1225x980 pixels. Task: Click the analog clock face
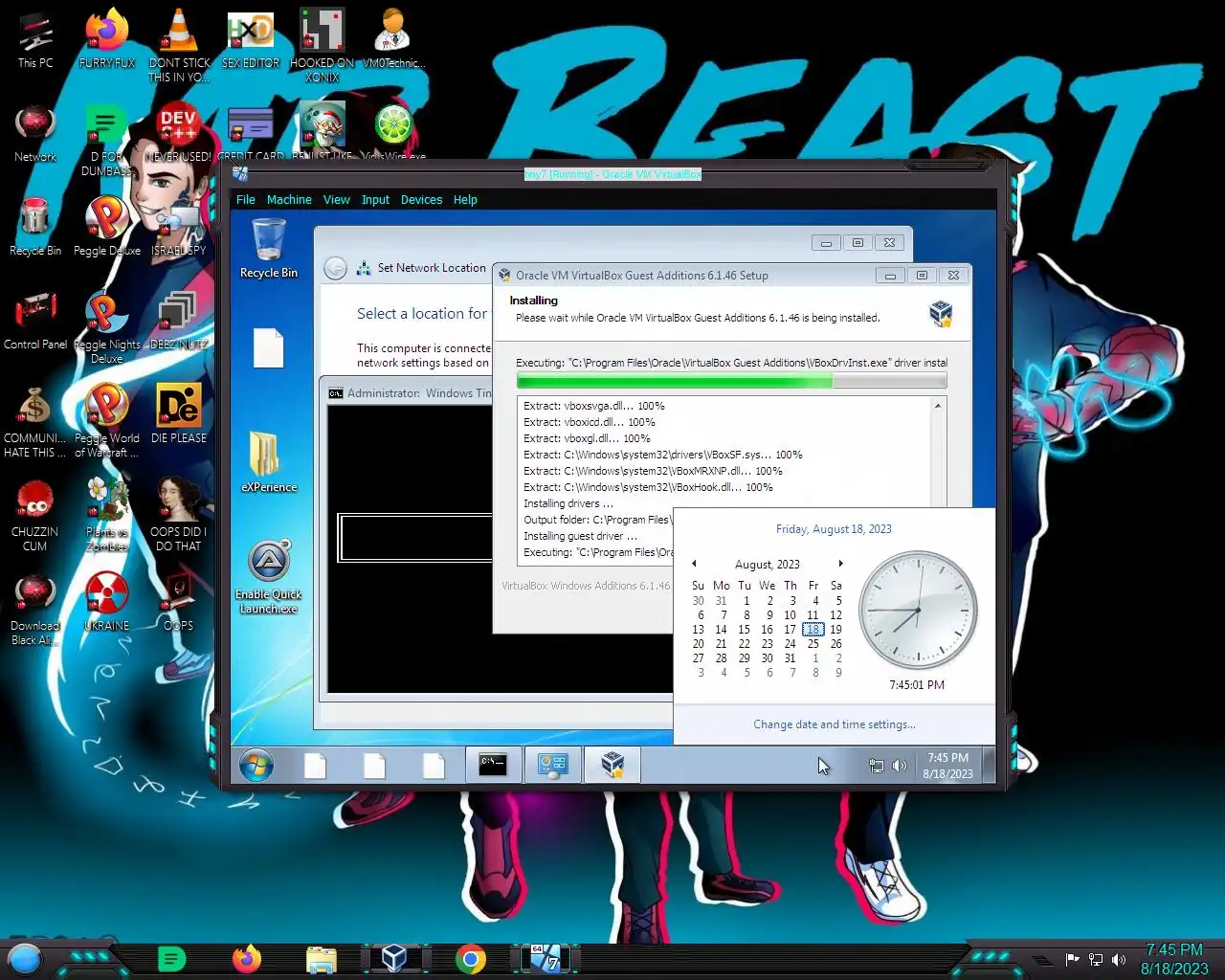point(919,610)
